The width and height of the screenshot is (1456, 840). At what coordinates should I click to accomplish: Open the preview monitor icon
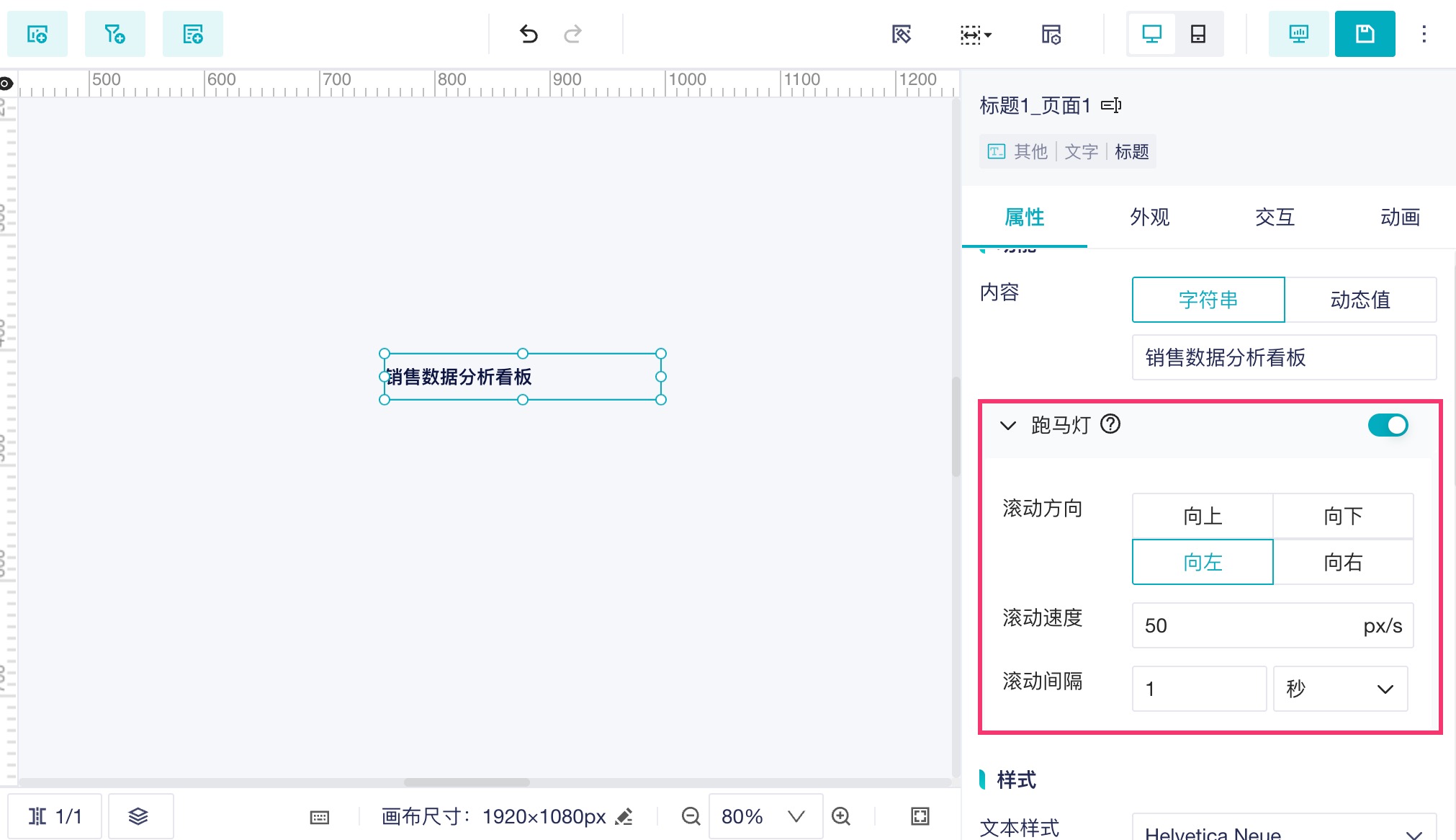(x=1298, y=34)
